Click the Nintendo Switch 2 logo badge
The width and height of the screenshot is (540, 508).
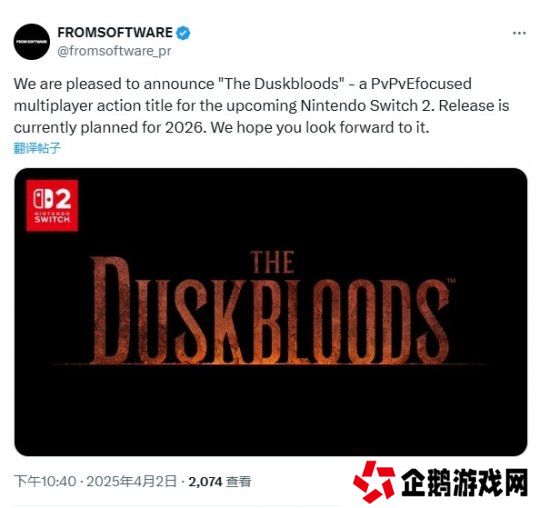pyautogui.click(x=52, y=206)
